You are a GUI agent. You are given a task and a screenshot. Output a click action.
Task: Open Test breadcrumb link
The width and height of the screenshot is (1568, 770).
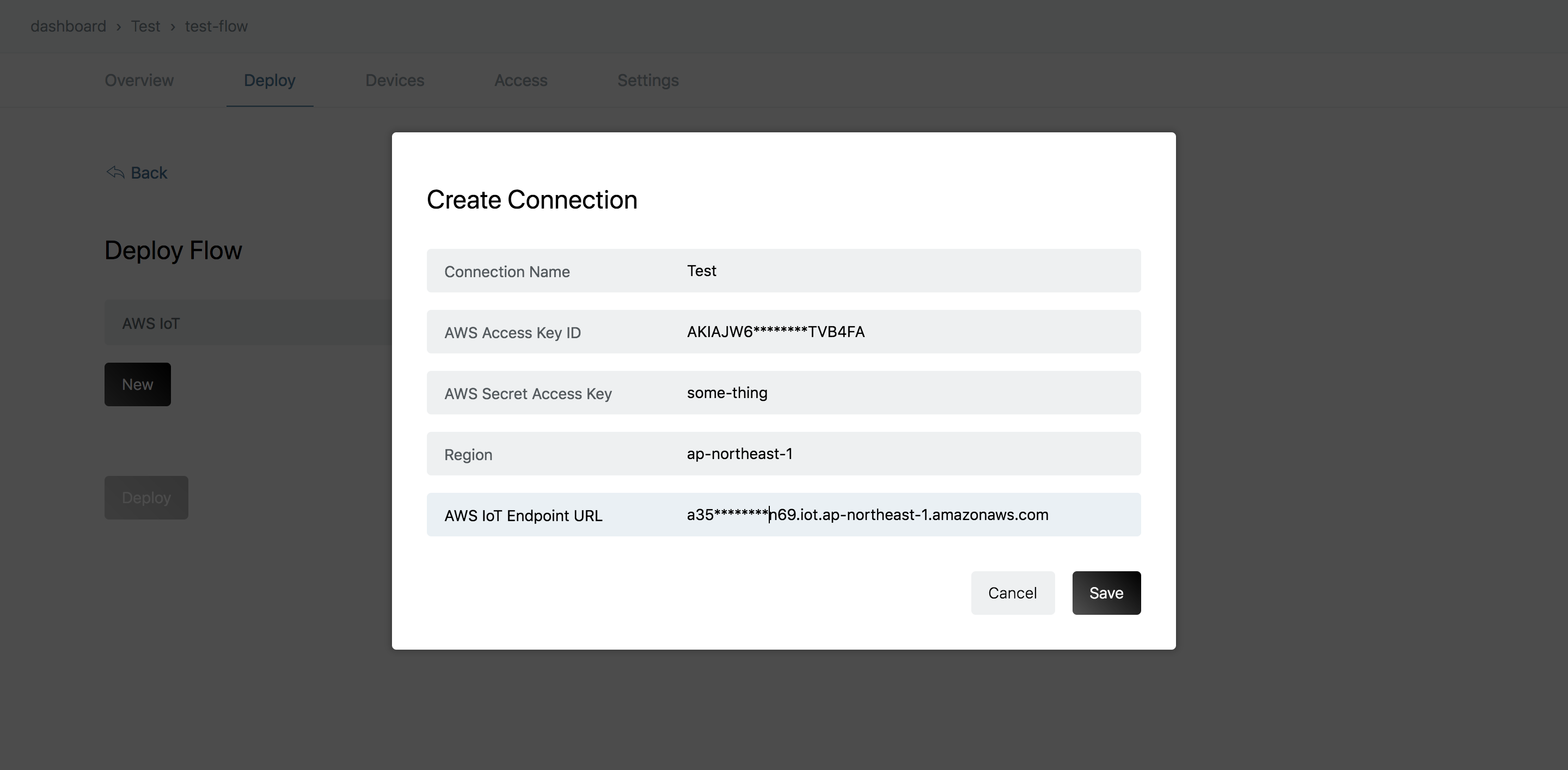pos(145,26)
